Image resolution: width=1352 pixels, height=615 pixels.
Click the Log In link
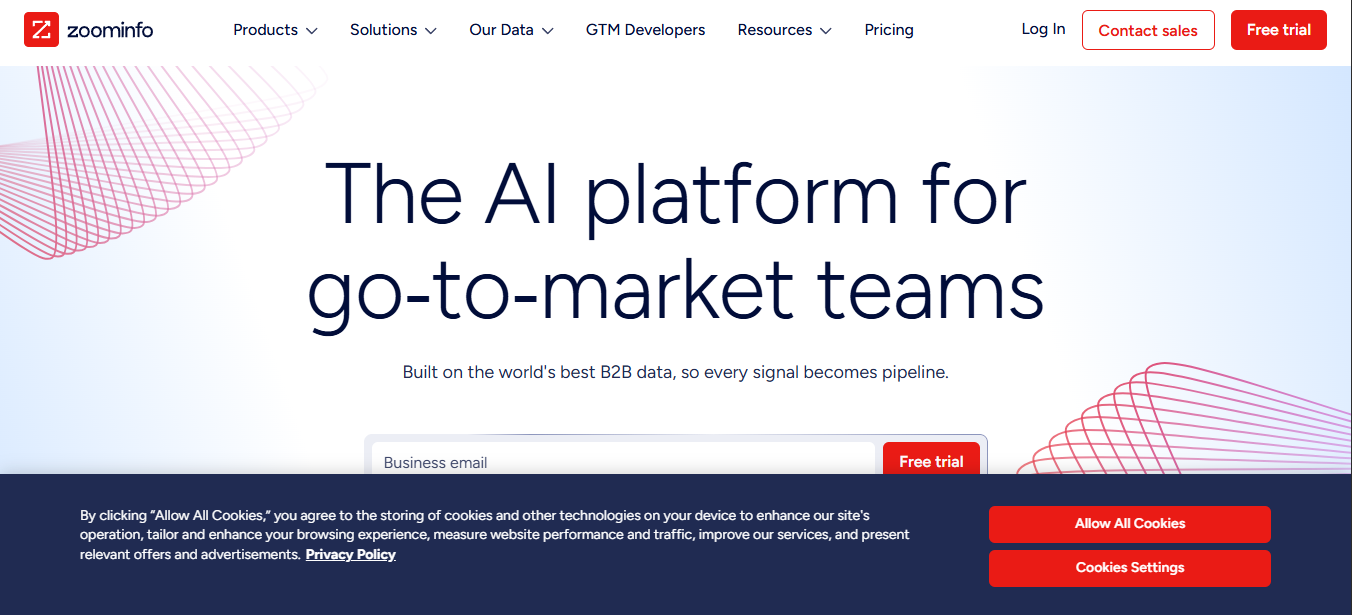[x=1043, y=29]
